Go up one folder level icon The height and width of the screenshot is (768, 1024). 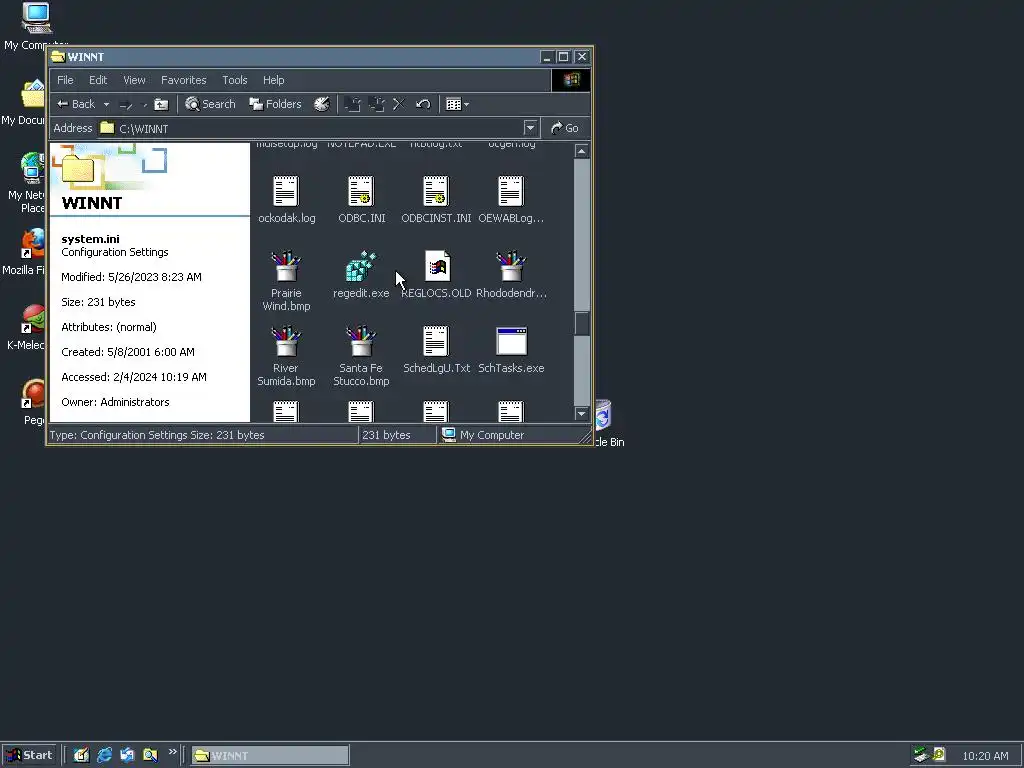point(161,104)
